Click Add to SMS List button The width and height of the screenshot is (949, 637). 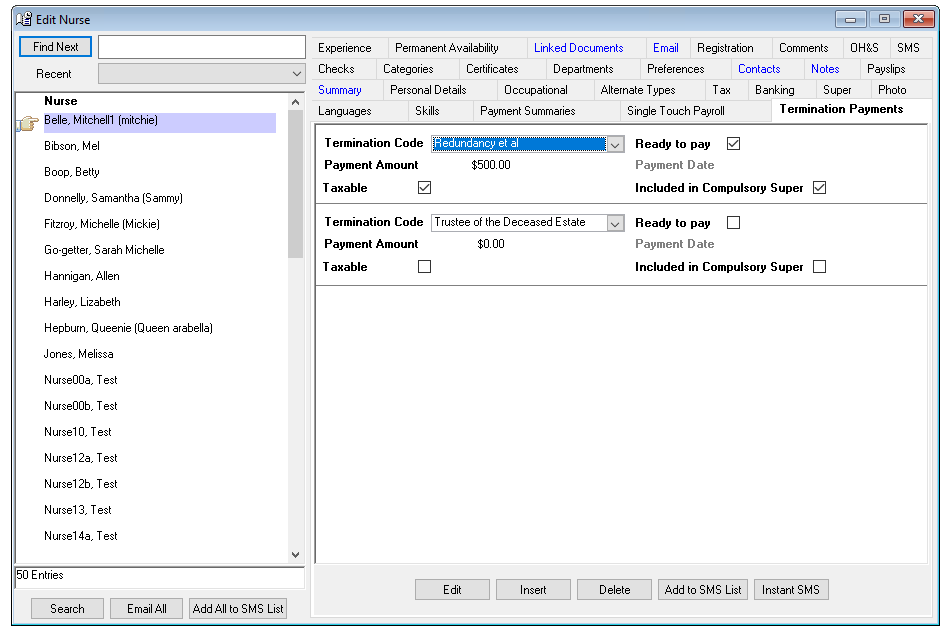click(703, 590)
